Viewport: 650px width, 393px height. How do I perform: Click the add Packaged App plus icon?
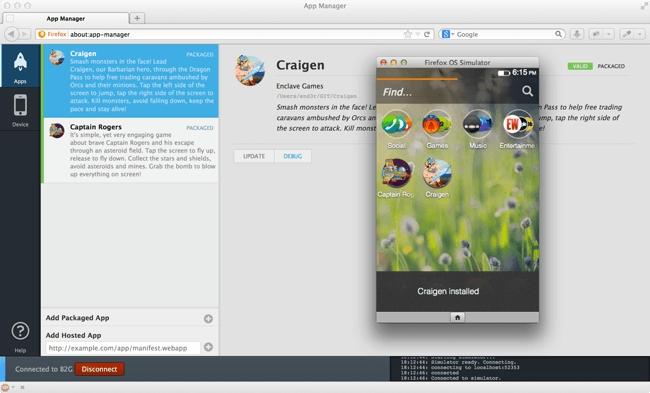208,318
